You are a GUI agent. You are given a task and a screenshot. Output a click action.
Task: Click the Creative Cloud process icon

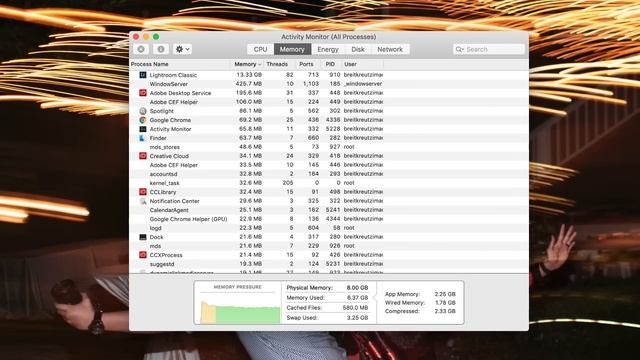tap(142, 156)
